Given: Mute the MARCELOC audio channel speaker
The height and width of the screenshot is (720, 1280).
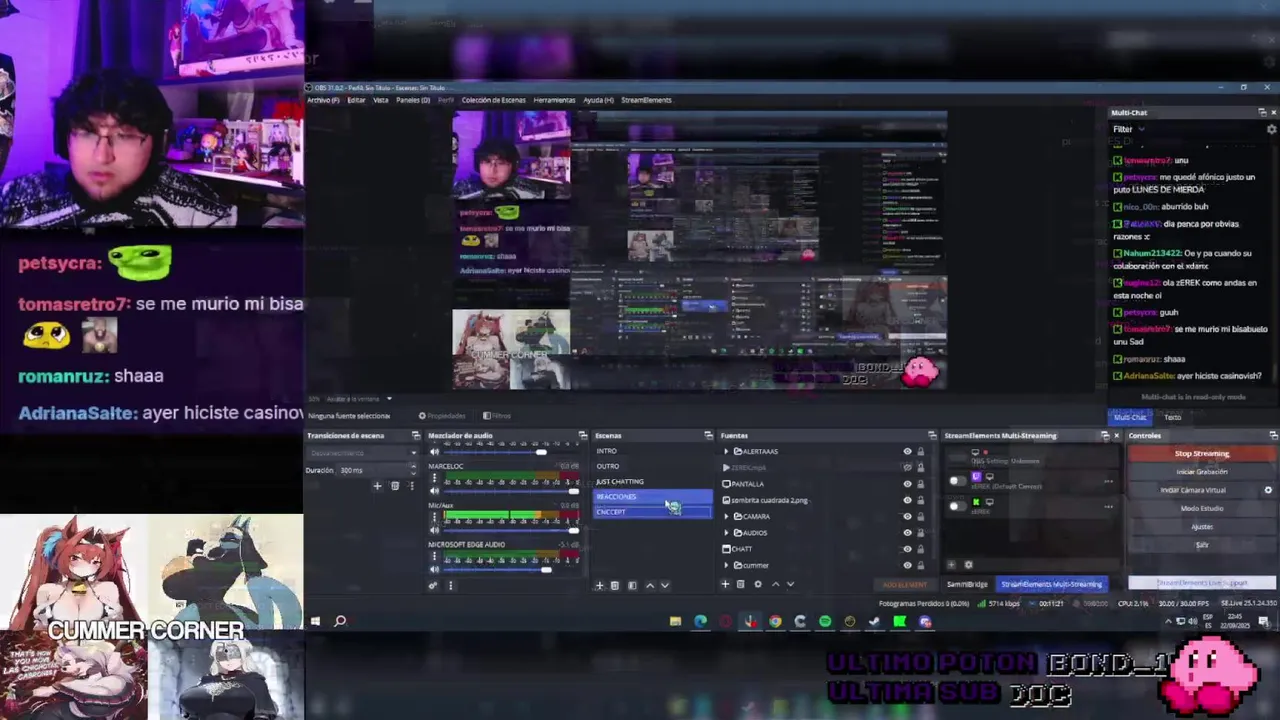Looking at the screenshot, I should pyautogui.click(x=434, y=491).
